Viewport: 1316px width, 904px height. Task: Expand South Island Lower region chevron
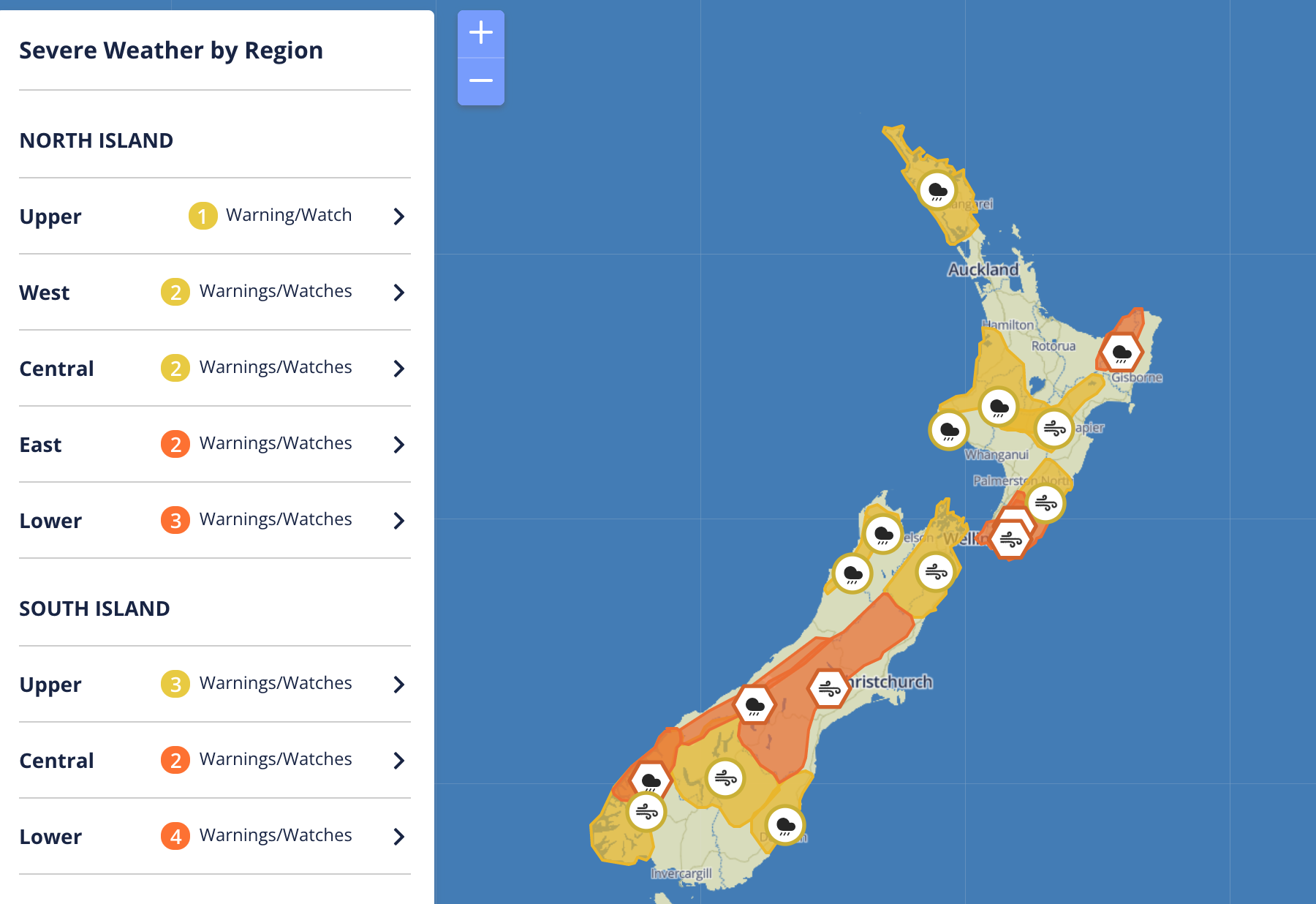click(398, 837)
